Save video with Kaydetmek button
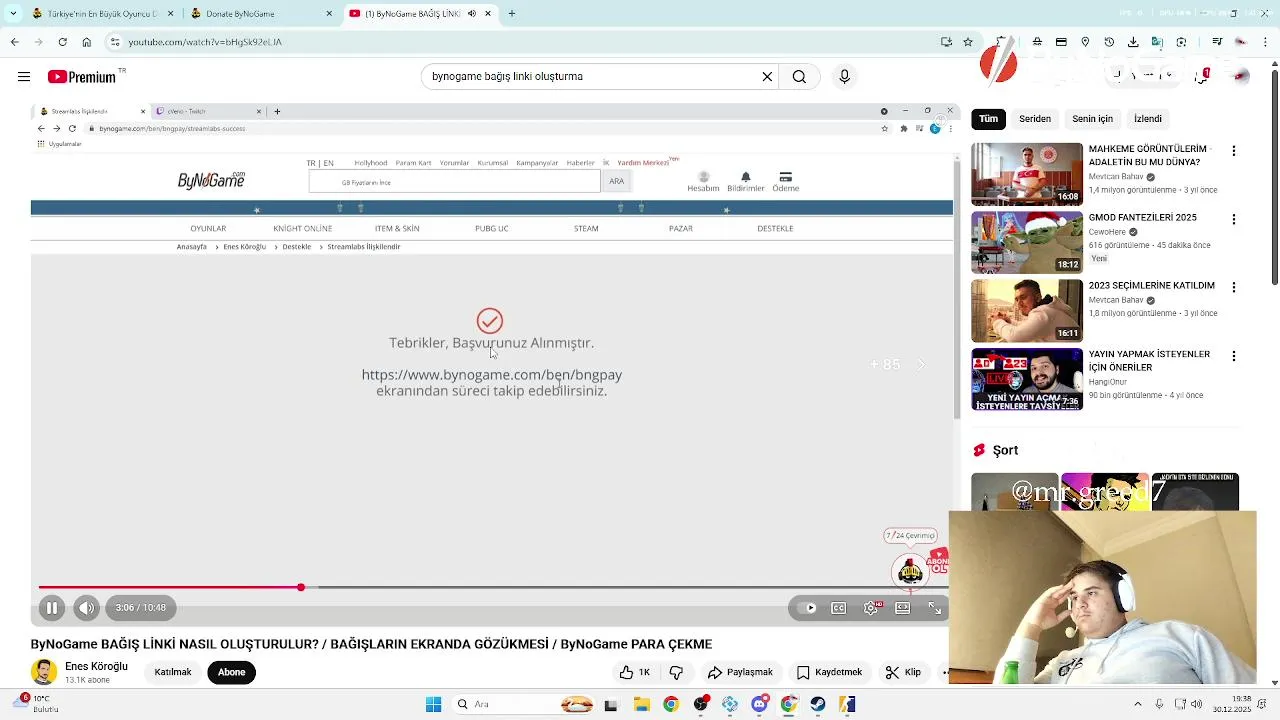 [829, 672]
